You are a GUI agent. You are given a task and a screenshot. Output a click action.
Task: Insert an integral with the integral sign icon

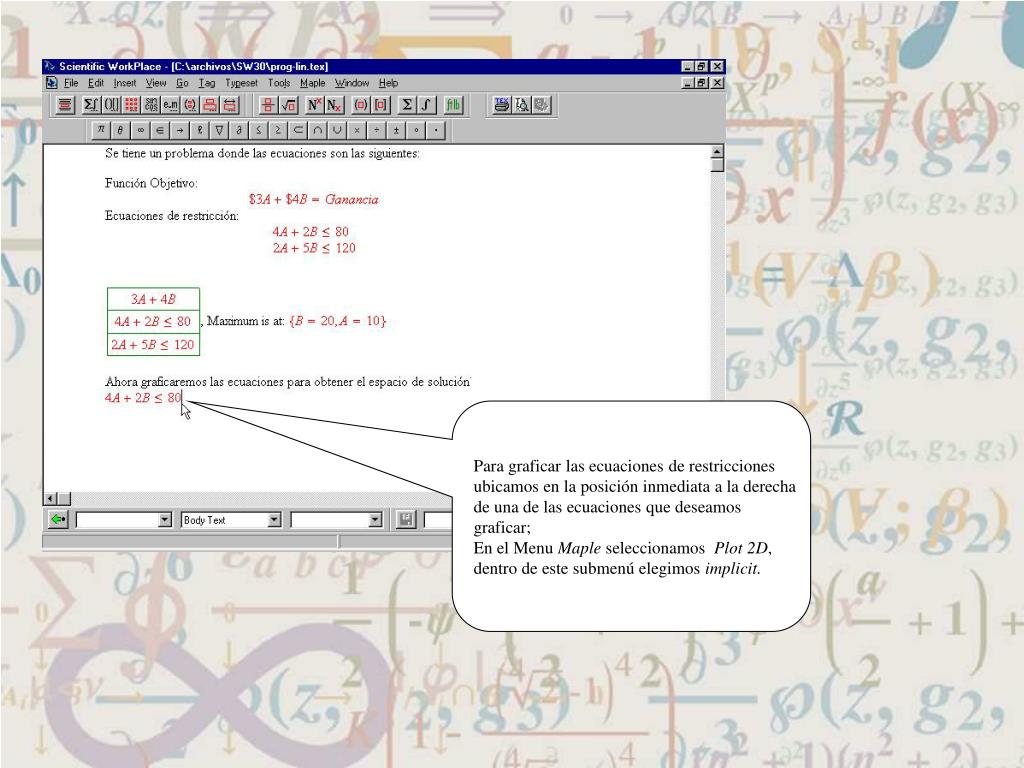426,104
